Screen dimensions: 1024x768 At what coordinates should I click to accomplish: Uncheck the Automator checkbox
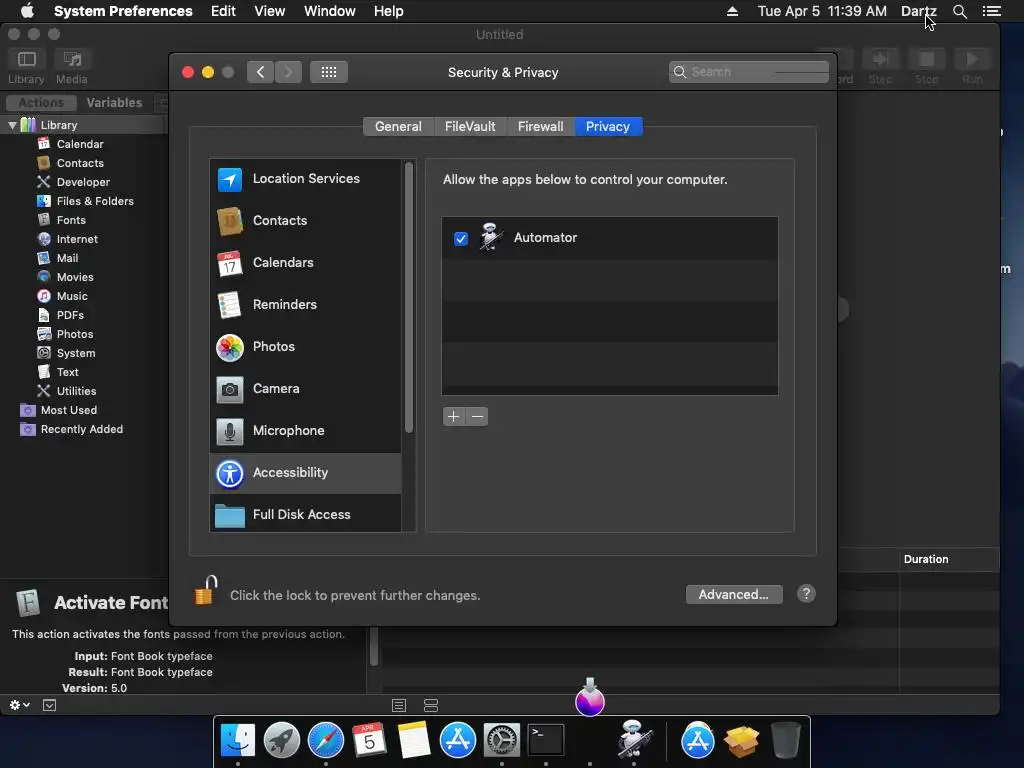(x=460, y=238)
